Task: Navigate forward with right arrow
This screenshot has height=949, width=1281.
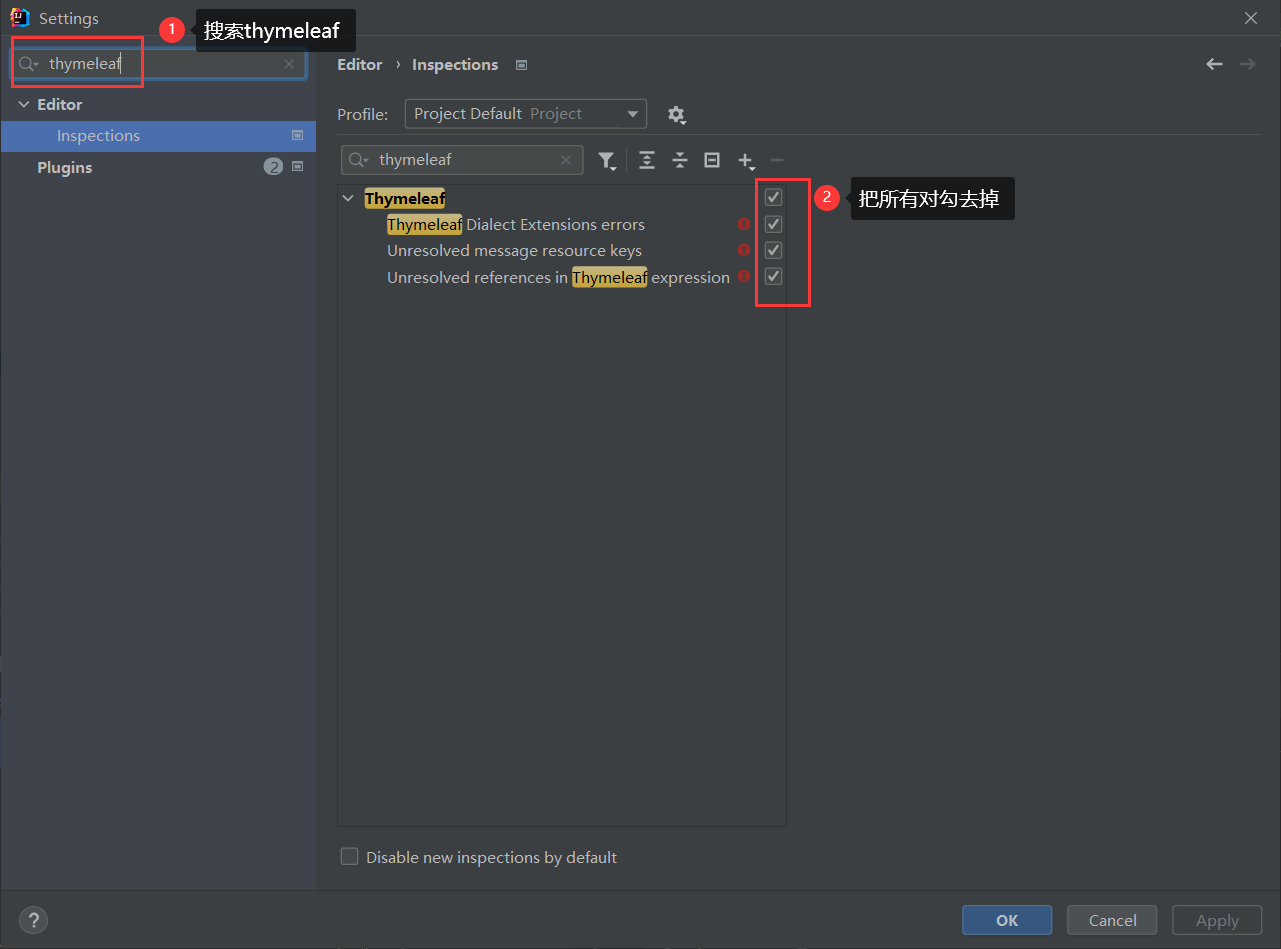Action: tap(1247, 64)
